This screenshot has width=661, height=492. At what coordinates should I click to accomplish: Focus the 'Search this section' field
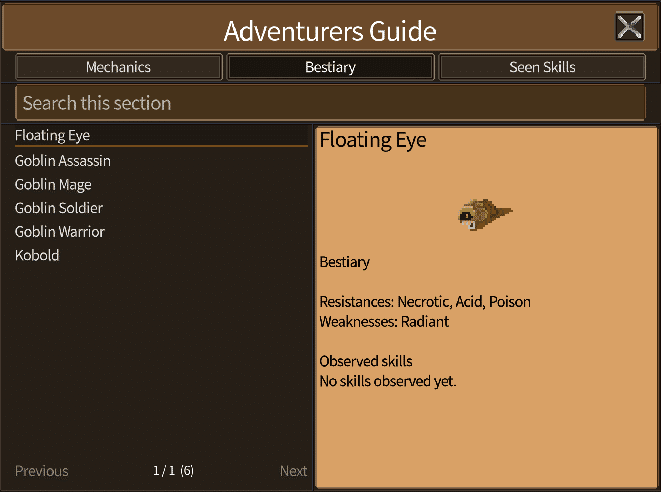click(x=330, y=103)
